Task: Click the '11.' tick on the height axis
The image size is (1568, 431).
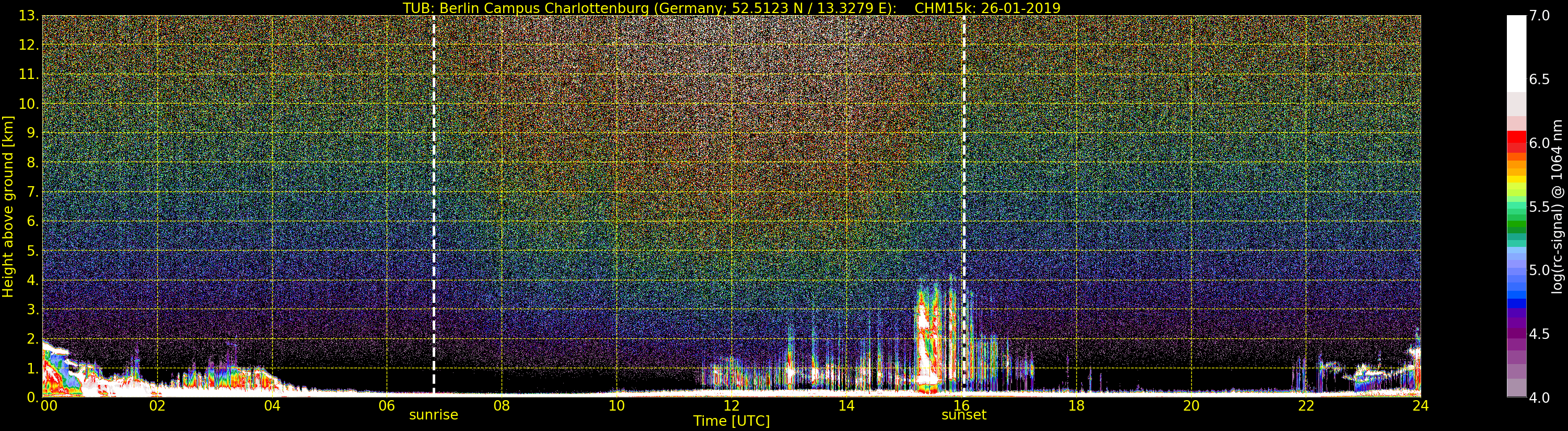Action: pos(29,74)
